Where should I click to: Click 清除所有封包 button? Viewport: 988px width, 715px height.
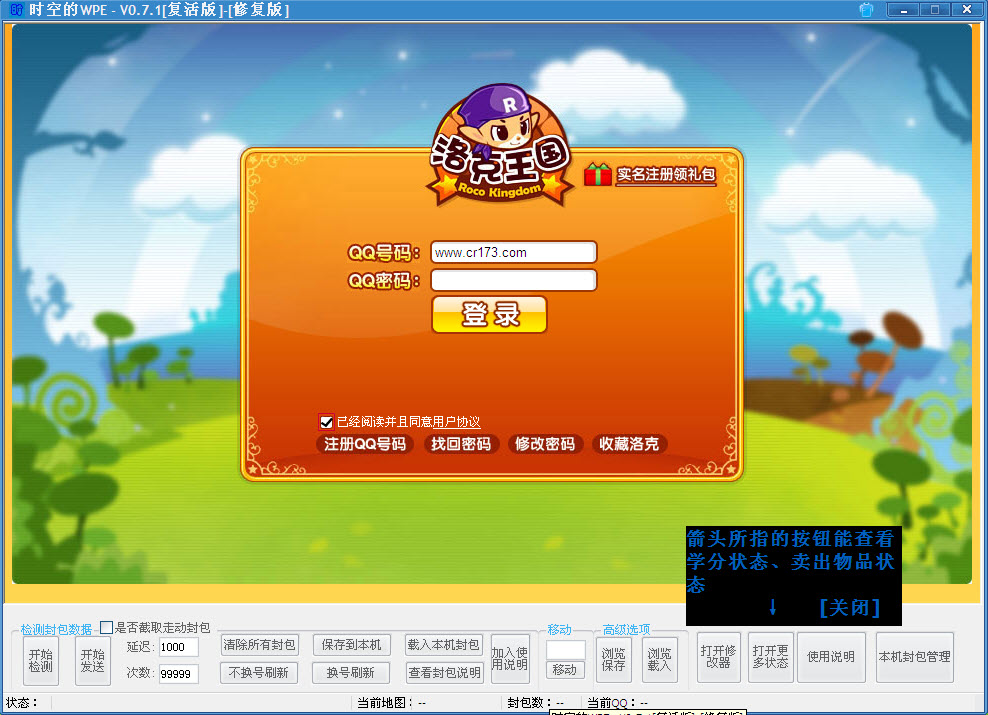(x=259, y=644)
